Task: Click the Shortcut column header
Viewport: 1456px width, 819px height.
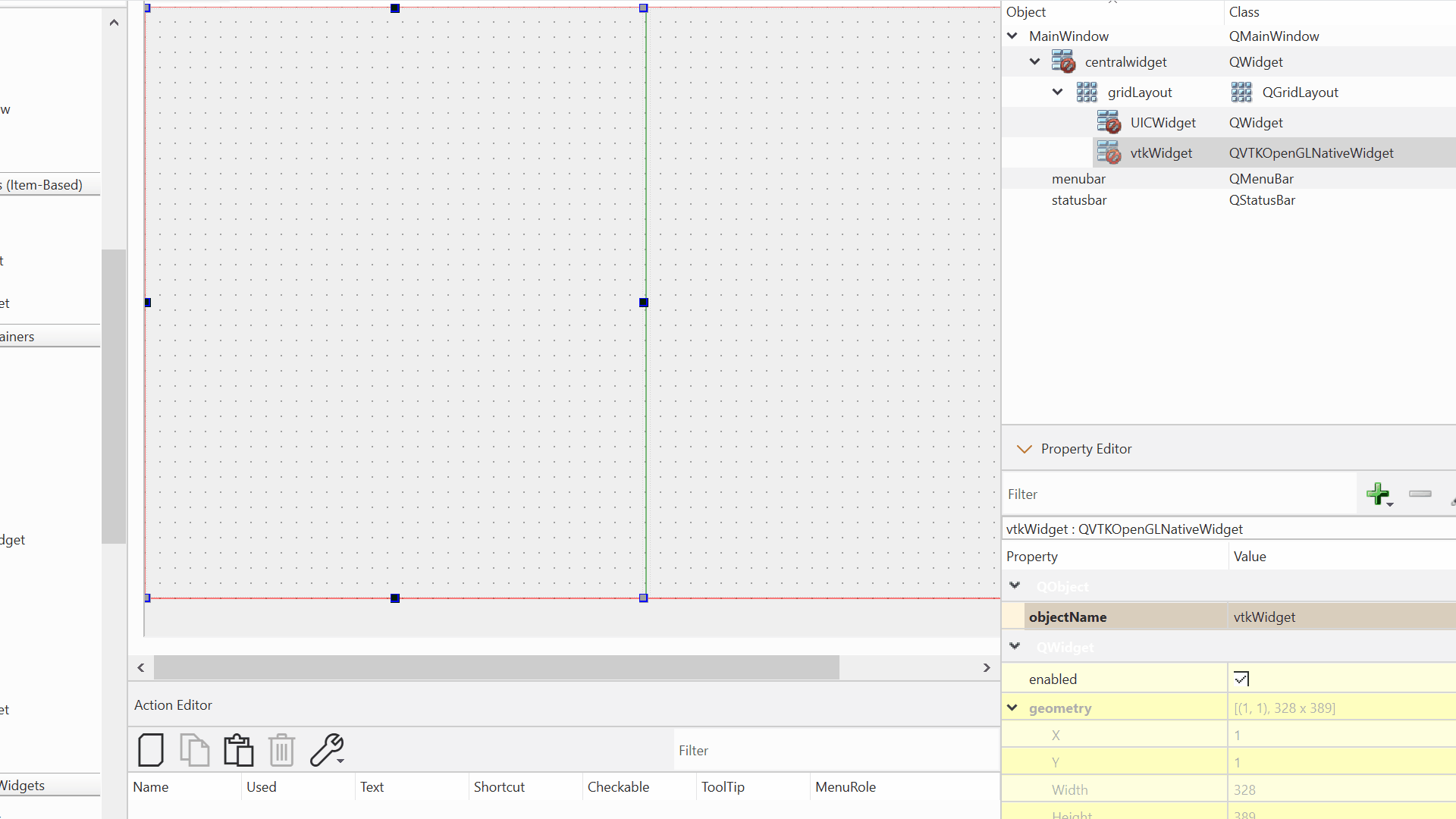Action: [499, 786]
